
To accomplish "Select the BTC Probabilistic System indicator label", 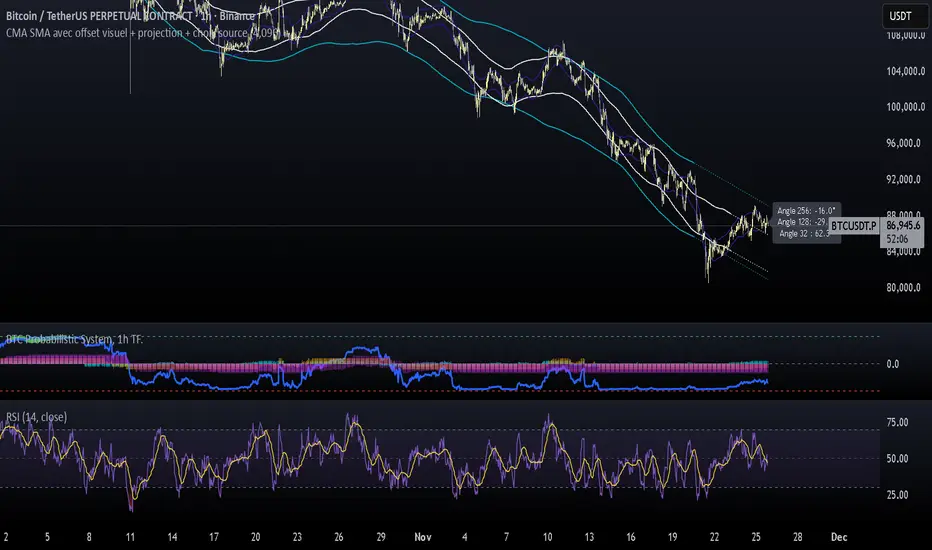I will click(77, 340).
